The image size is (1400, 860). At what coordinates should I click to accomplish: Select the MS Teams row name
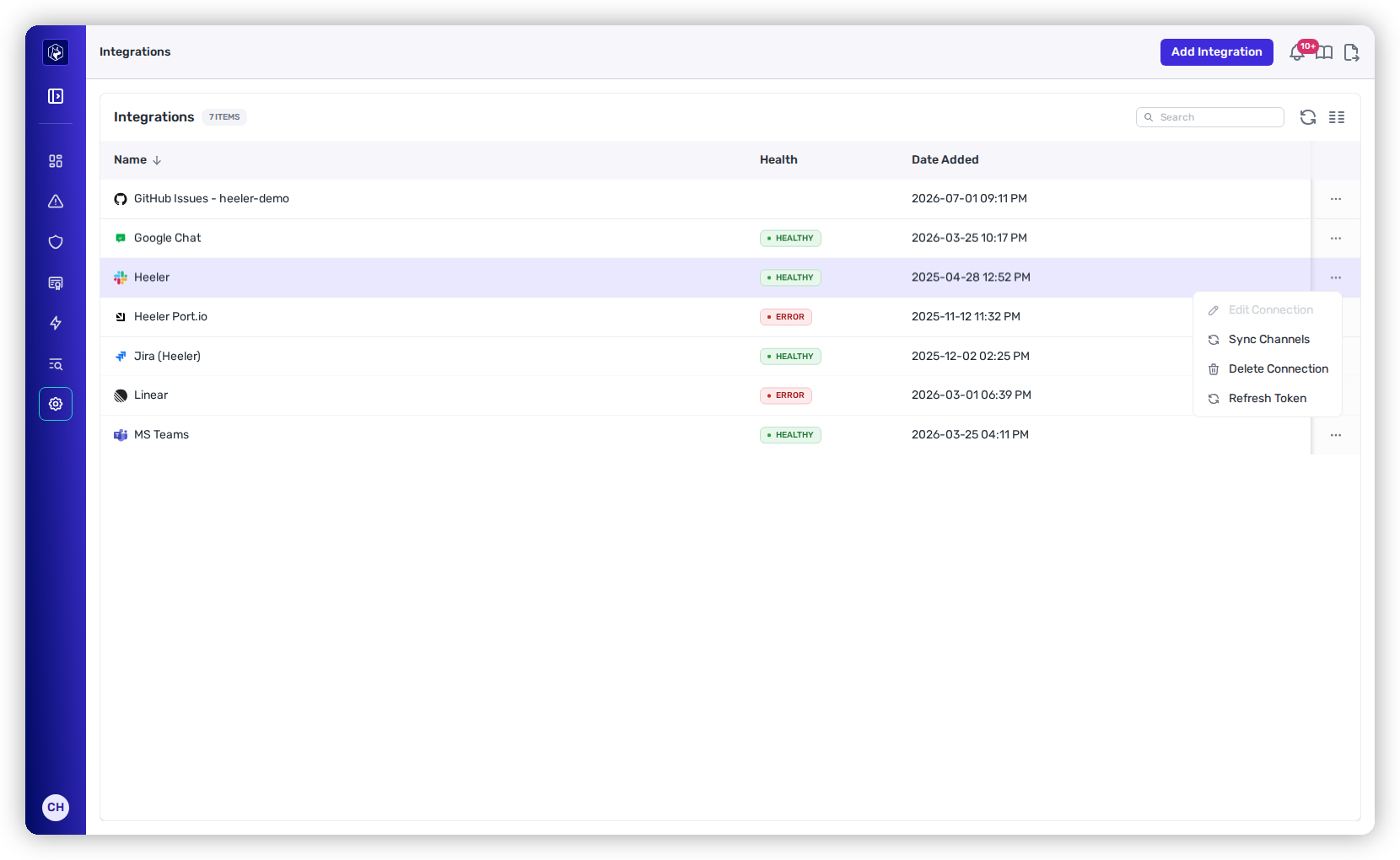[x=161, y=435]
